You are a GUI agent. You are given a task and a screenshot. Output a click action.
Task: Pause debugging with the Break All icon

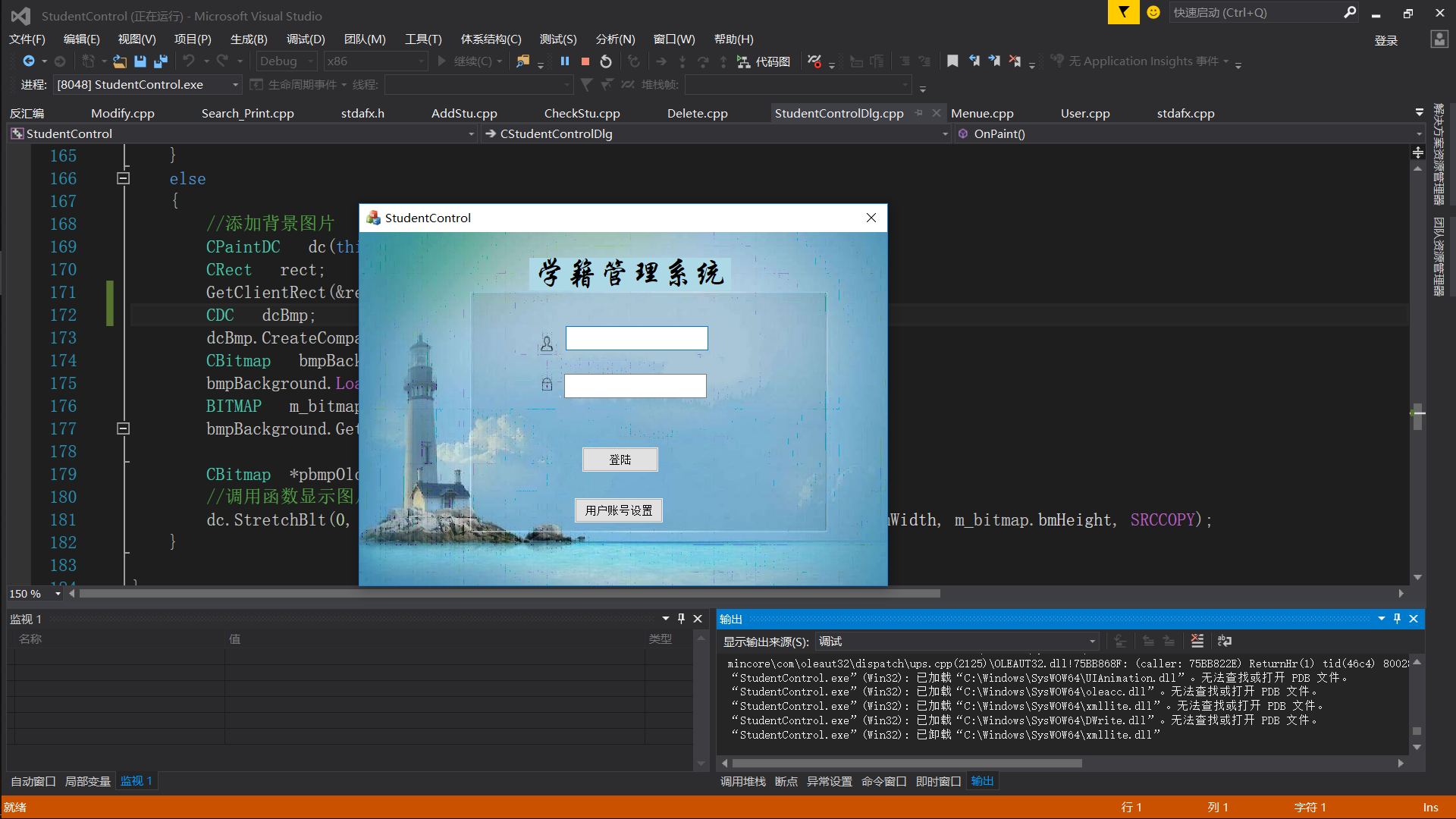tap(565, 61)
